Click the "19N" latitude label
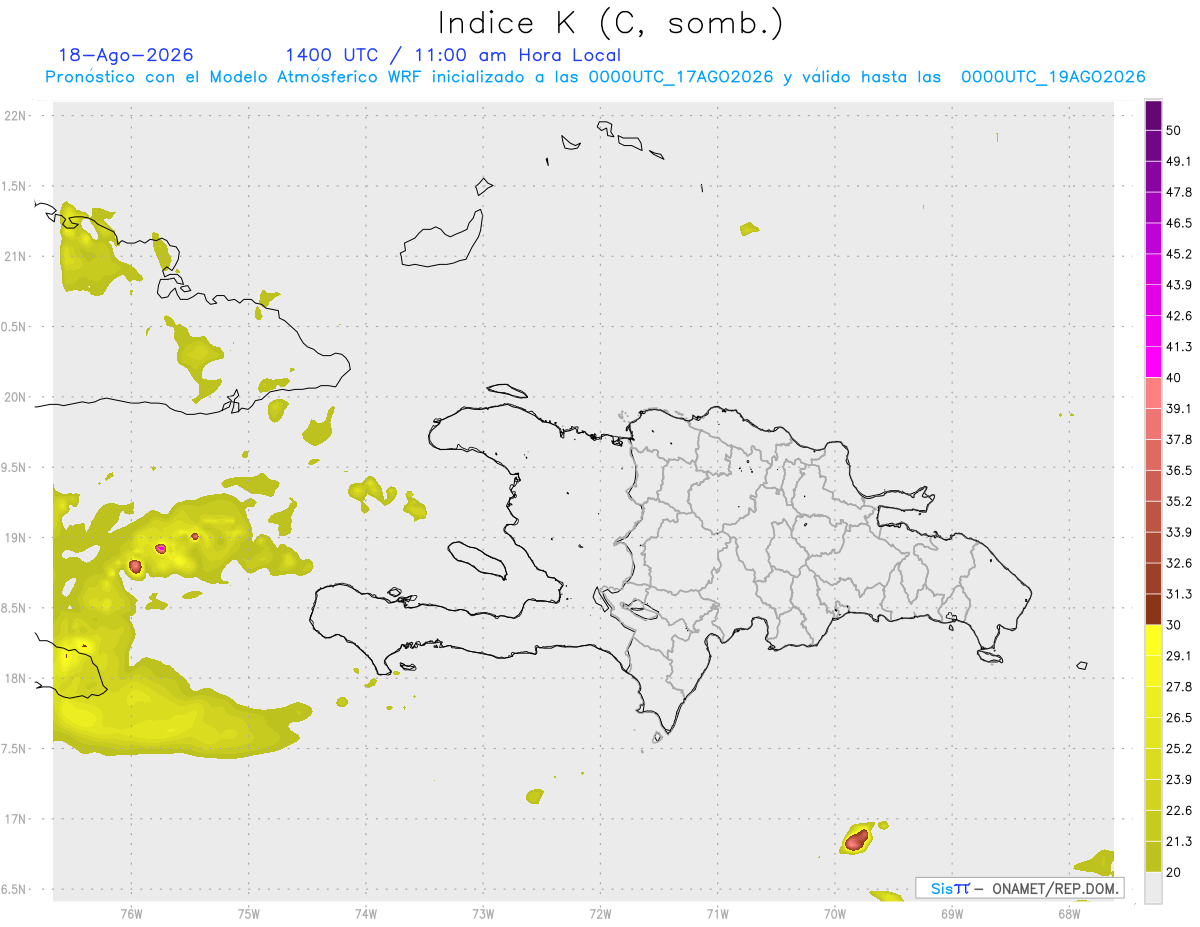The image size is (1200, 927). coord(16,538)
